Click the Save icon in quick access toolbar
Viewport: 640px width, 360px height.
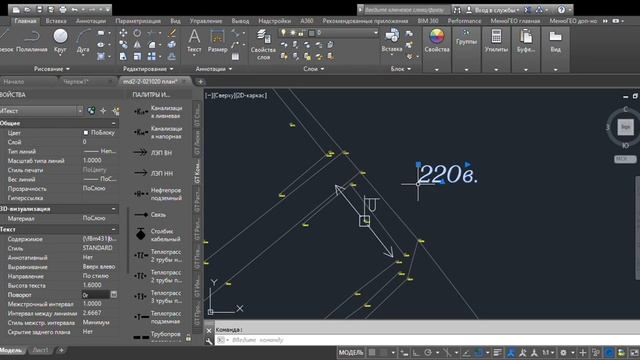pos(39,9)
